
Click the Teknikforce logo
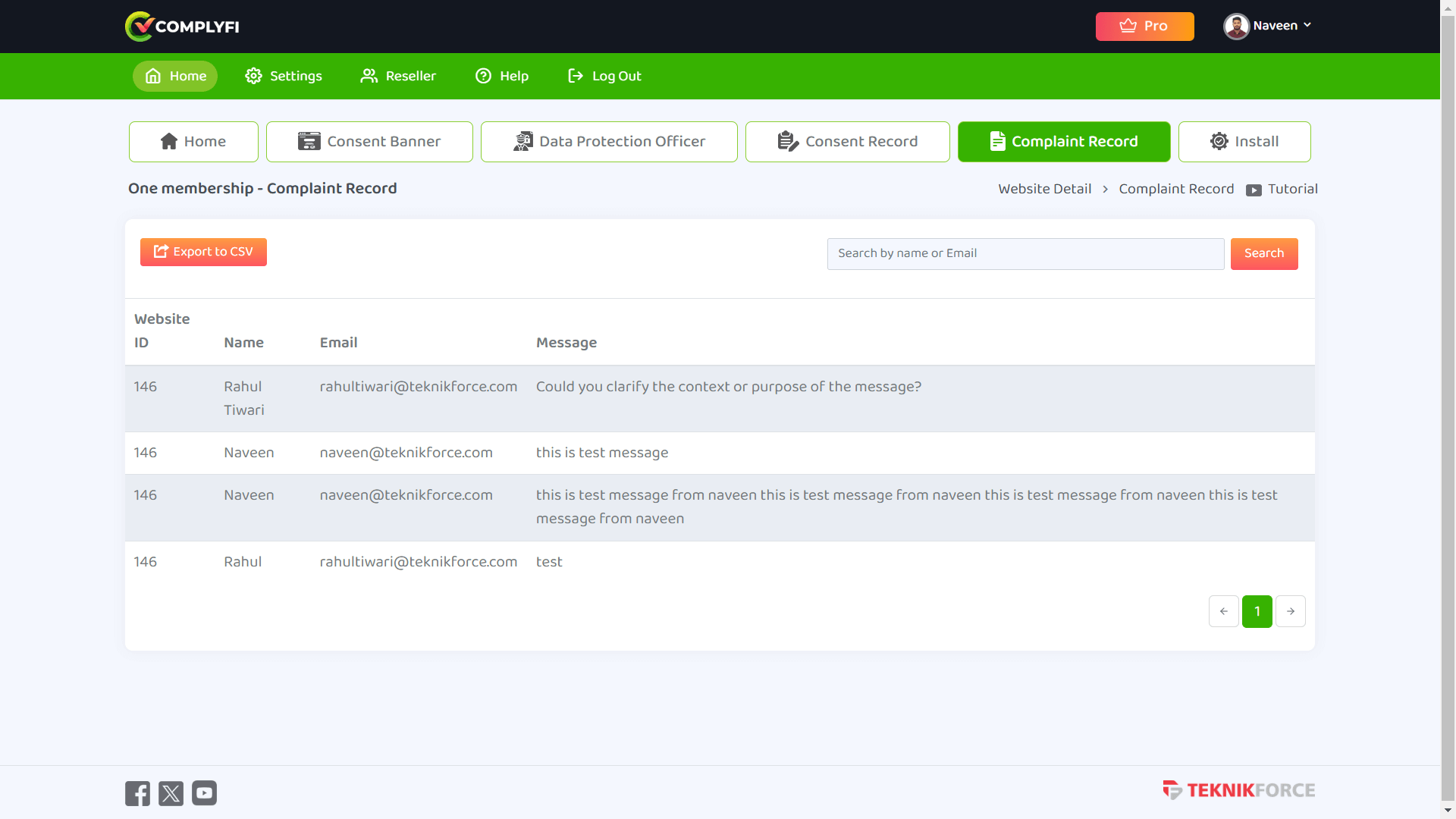click(x=1238, y=790)
